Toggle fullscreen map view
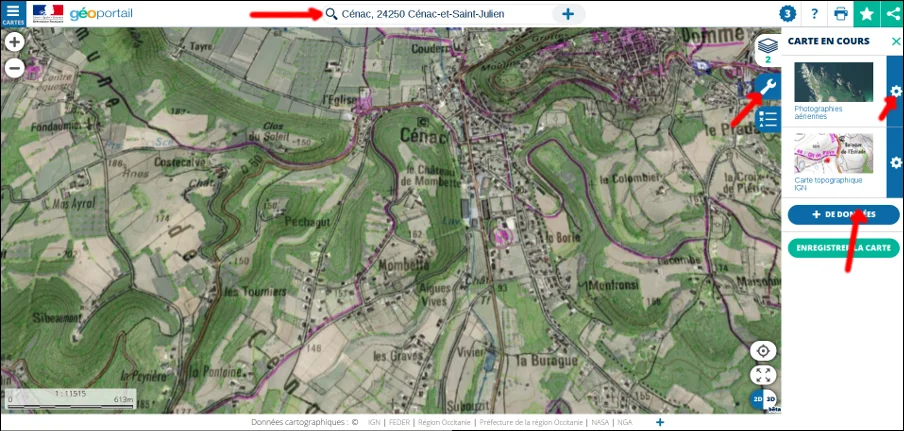The height and width of the screenshot is (431, 904). pos(763,376)
